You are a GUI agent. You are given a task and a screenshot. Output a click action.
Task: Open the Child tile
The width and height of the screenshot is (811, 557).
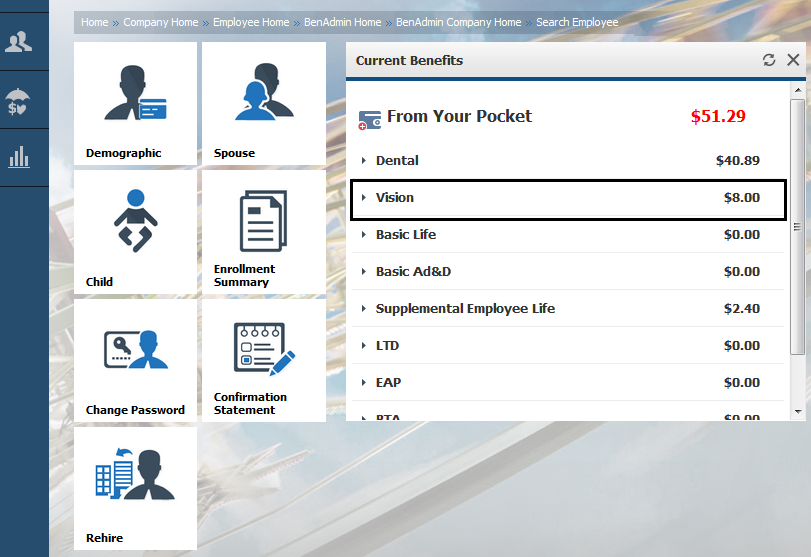point(135,231)
